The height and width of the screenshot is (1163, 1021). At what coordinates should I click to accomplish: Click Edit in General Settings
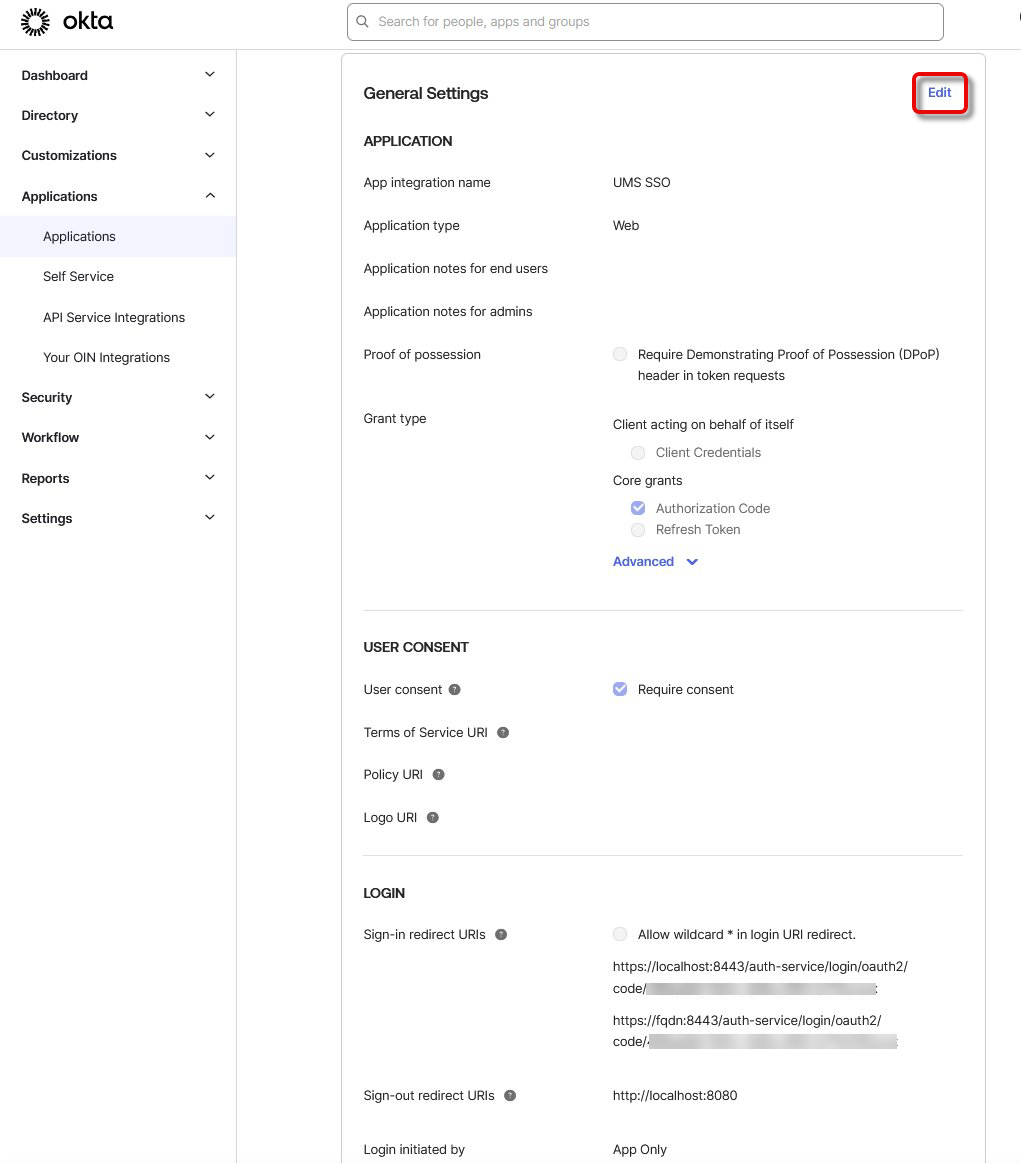[x=939, y=93]
